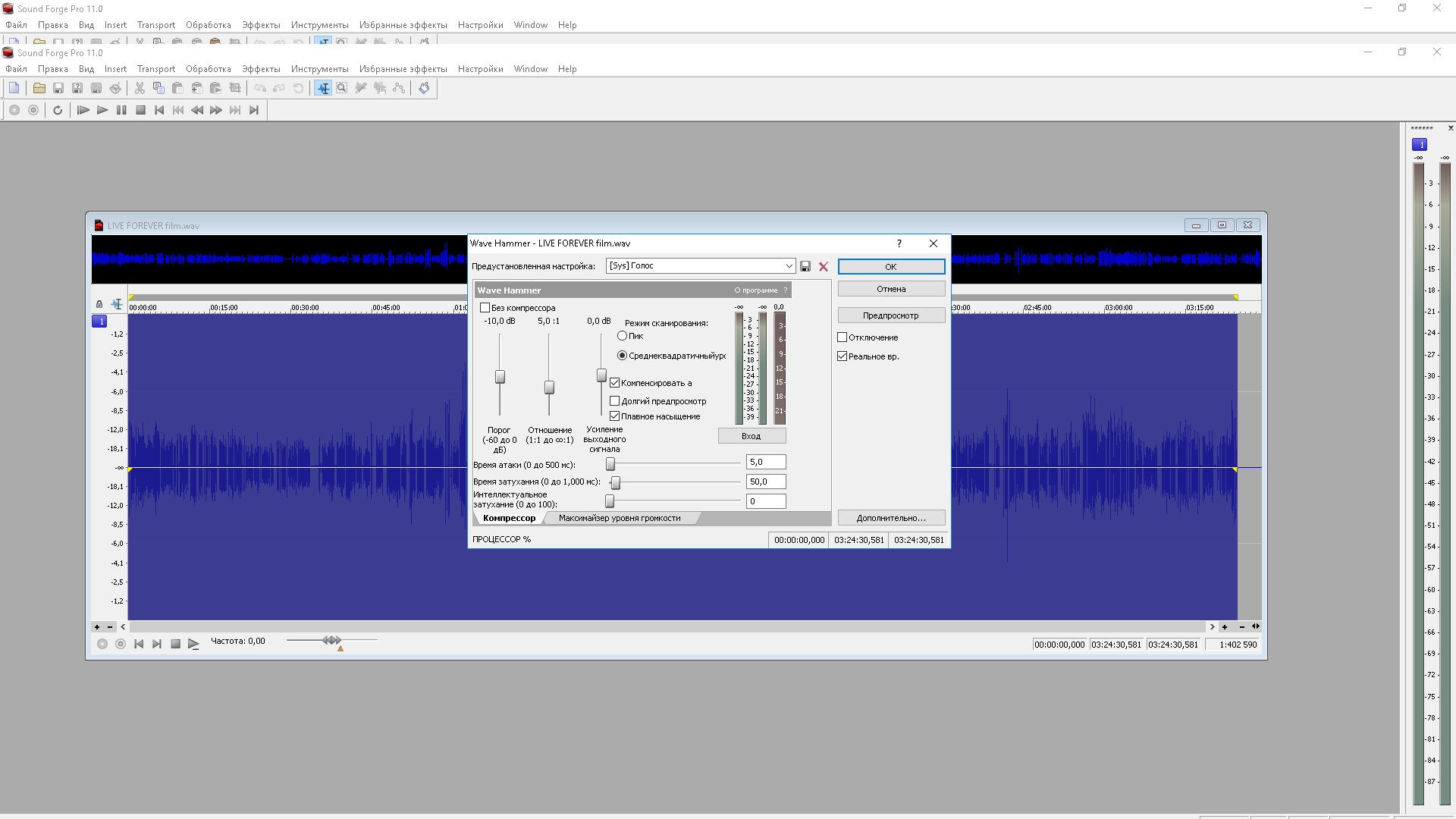Click the red delete preset X icon
The height and width of the screenshot is (819, 1456).
824,267
